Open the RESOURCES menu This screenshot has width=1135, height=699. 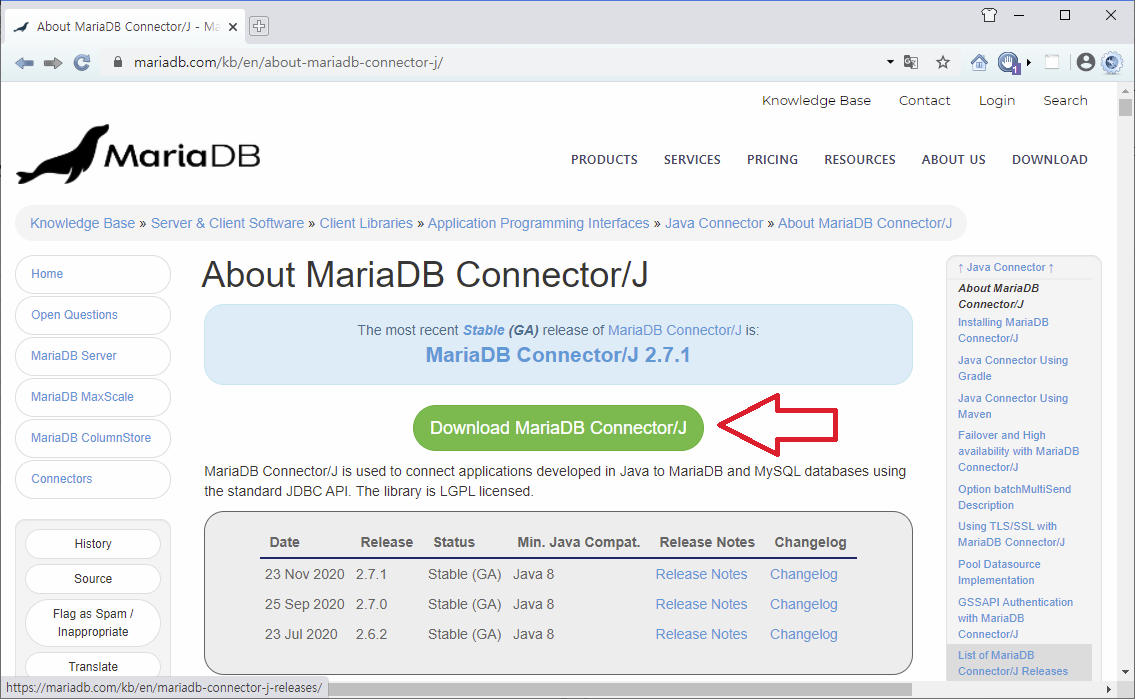click(859, 160)
